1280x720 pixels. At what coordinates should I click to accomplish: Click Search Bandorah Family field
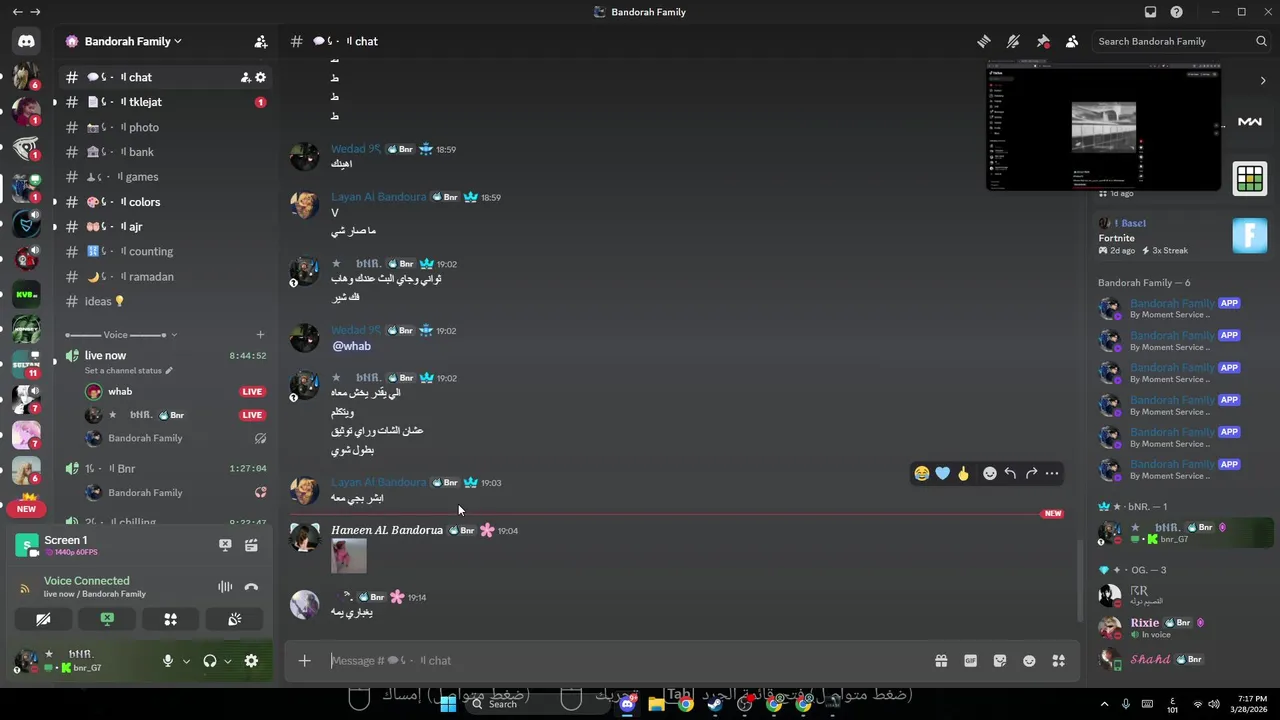tap(1181, 41)
